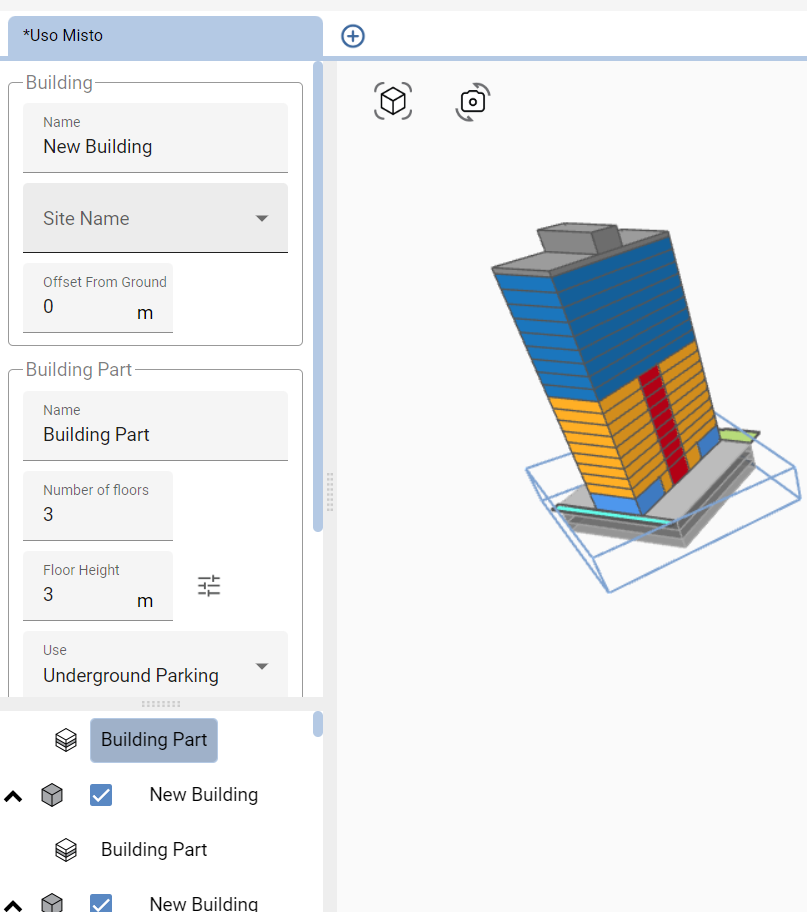This screenshot has height=912, width=807.
Task: Select the unhighlighted Building Part row
Action: tap(154, 850)
